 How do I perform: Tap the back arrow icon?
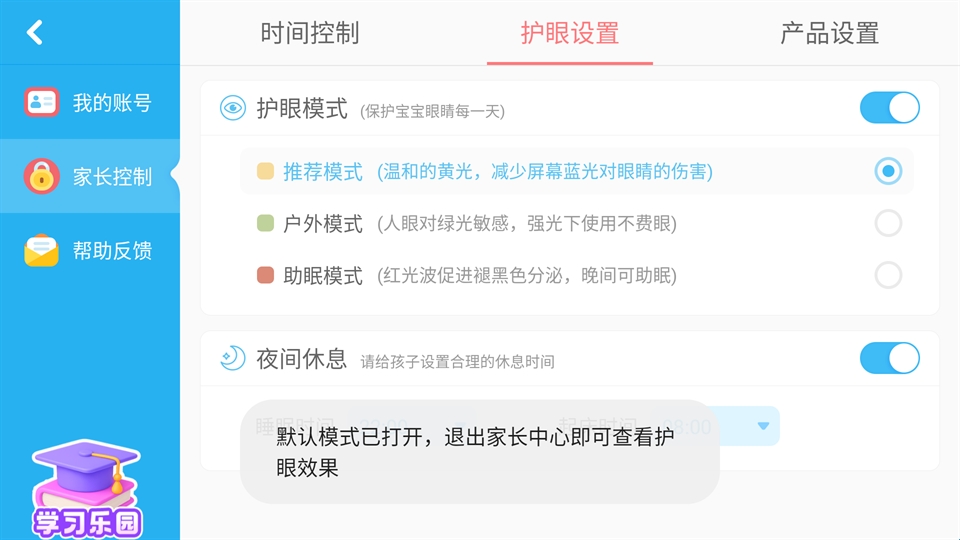coord(35,33)
